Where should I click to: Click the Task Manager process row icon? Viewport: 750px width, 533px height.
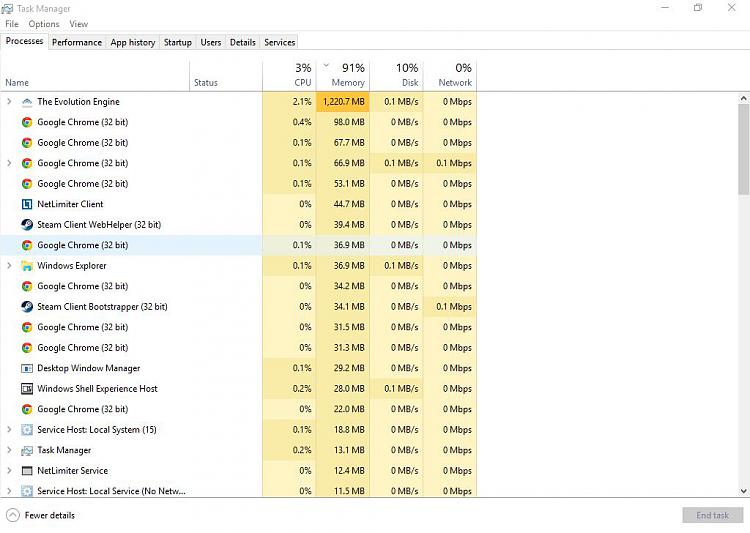coord(27,450)
